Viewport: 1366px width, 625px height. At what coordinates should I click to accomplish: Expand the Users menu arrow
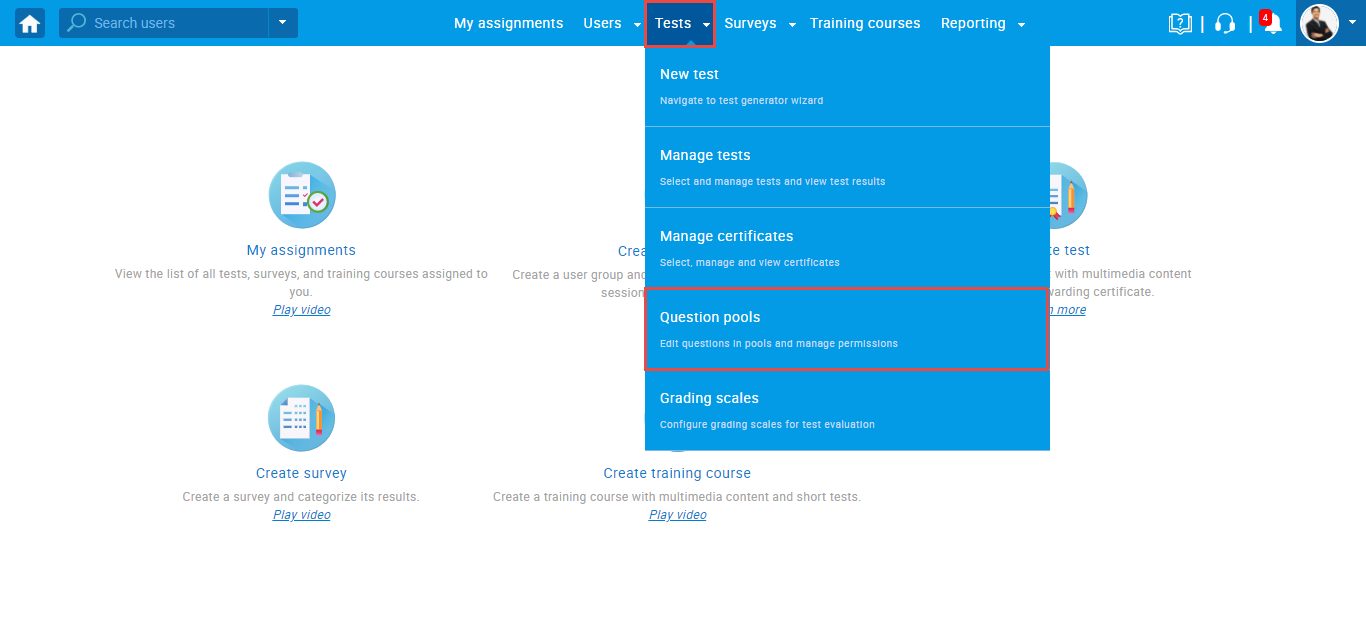click(637, 24)
